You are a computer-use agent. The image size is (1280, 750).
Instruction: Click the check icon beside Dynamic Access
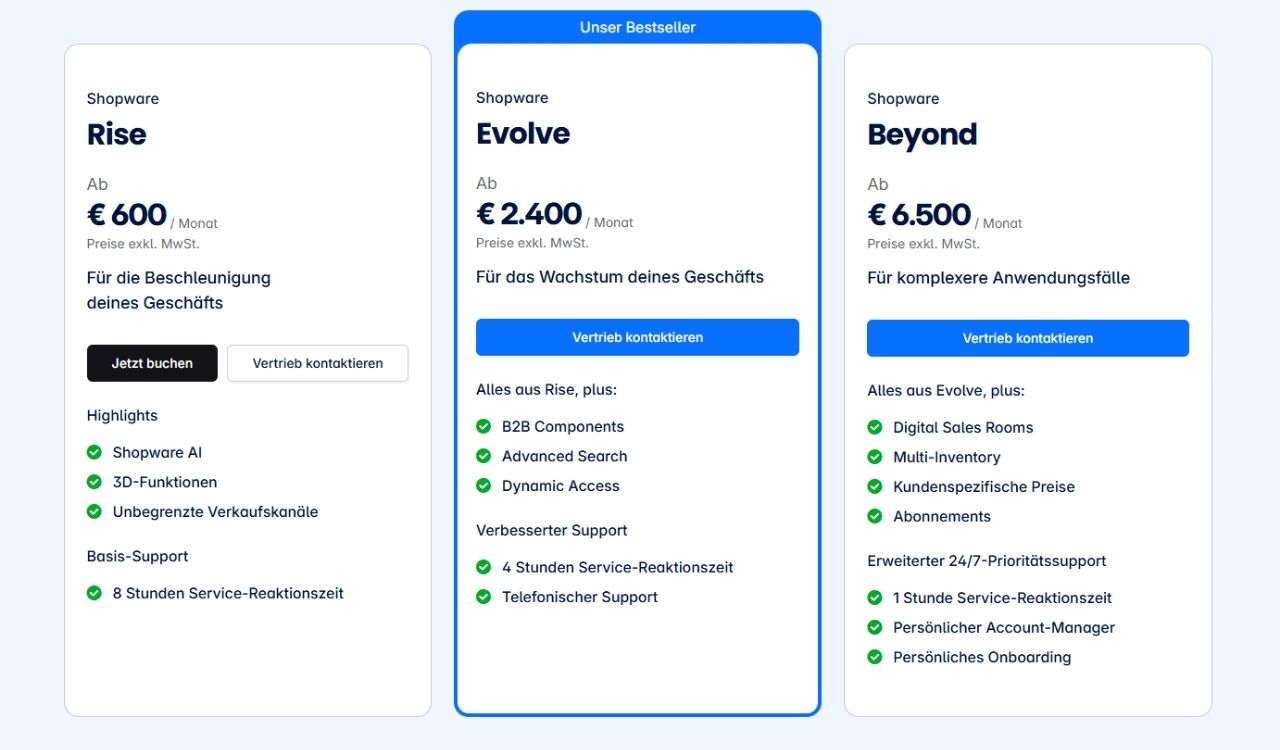click(x=484, y=485)
